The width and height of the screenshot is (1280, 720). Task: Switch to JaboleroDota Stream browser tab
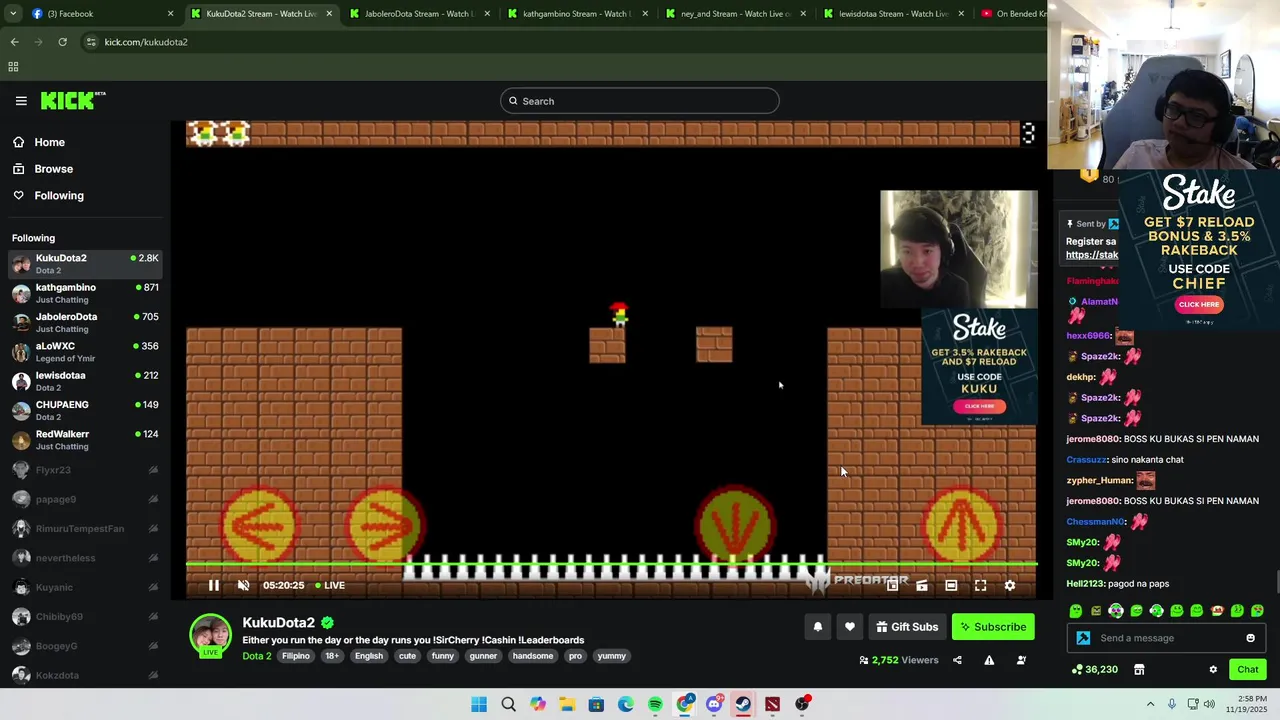(418, 14)
